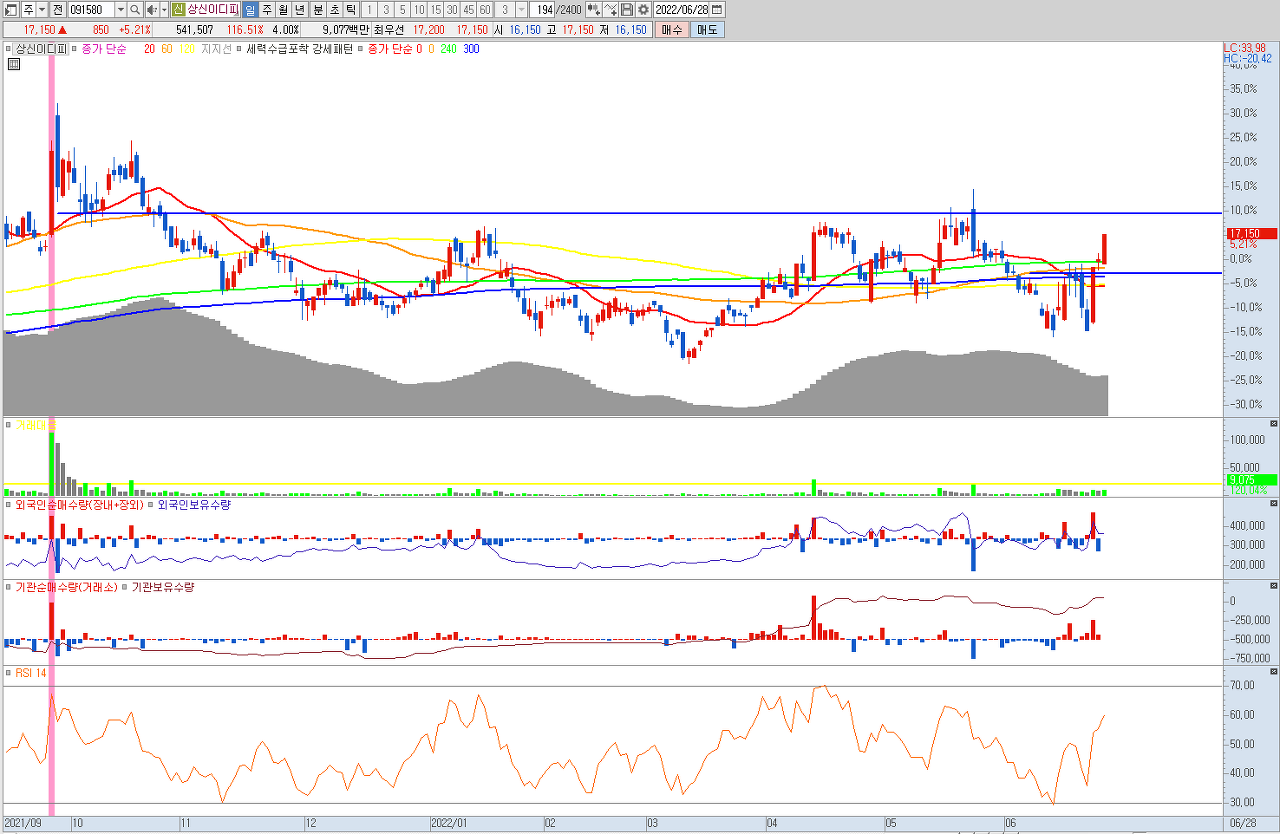This screenshot has height=834, width=1280.
Task: Open the tick interval dropdown after 3
Action: 521,10
